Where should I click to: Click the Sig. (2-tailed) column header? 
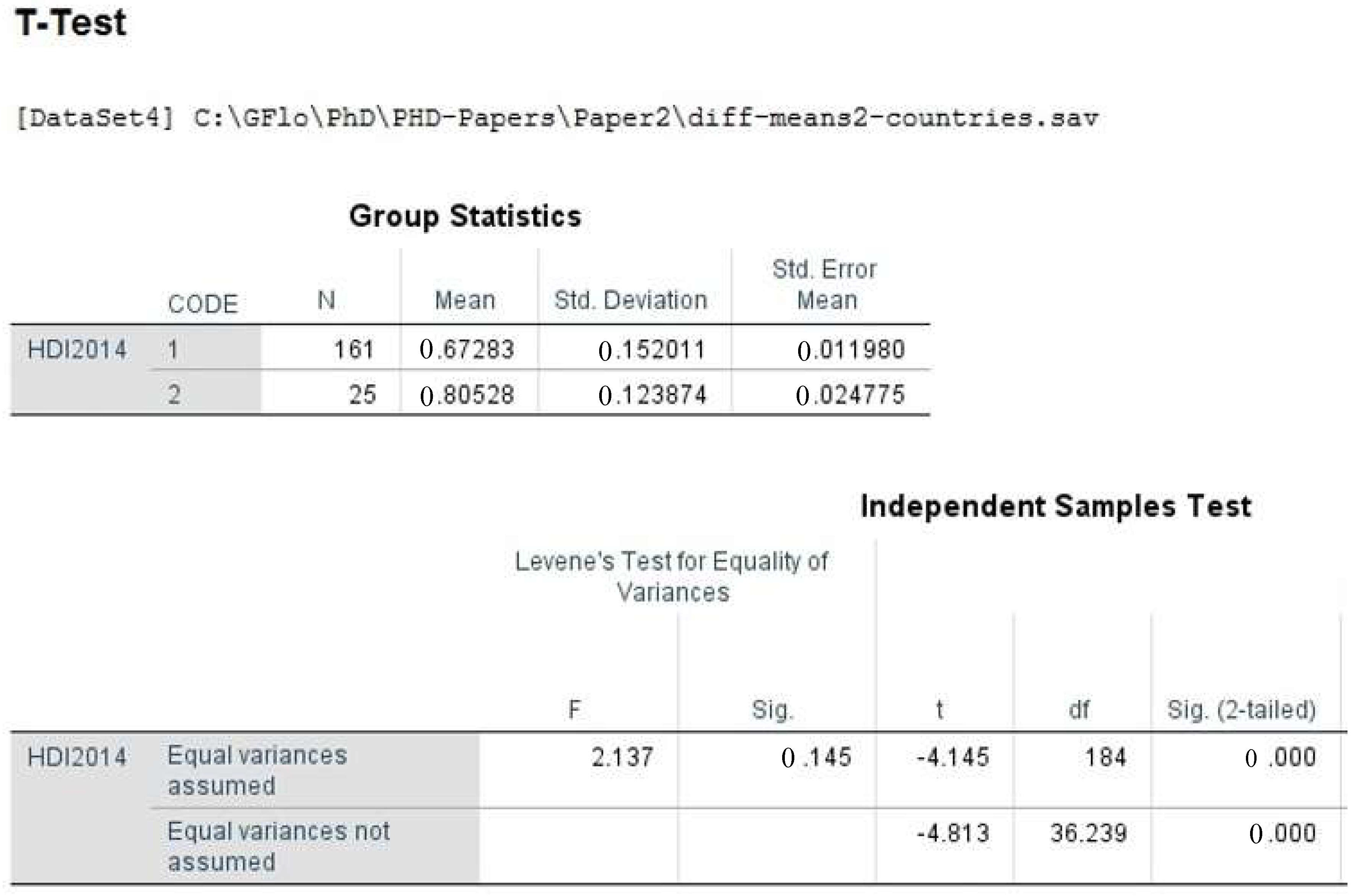(x=1241, y=710)
